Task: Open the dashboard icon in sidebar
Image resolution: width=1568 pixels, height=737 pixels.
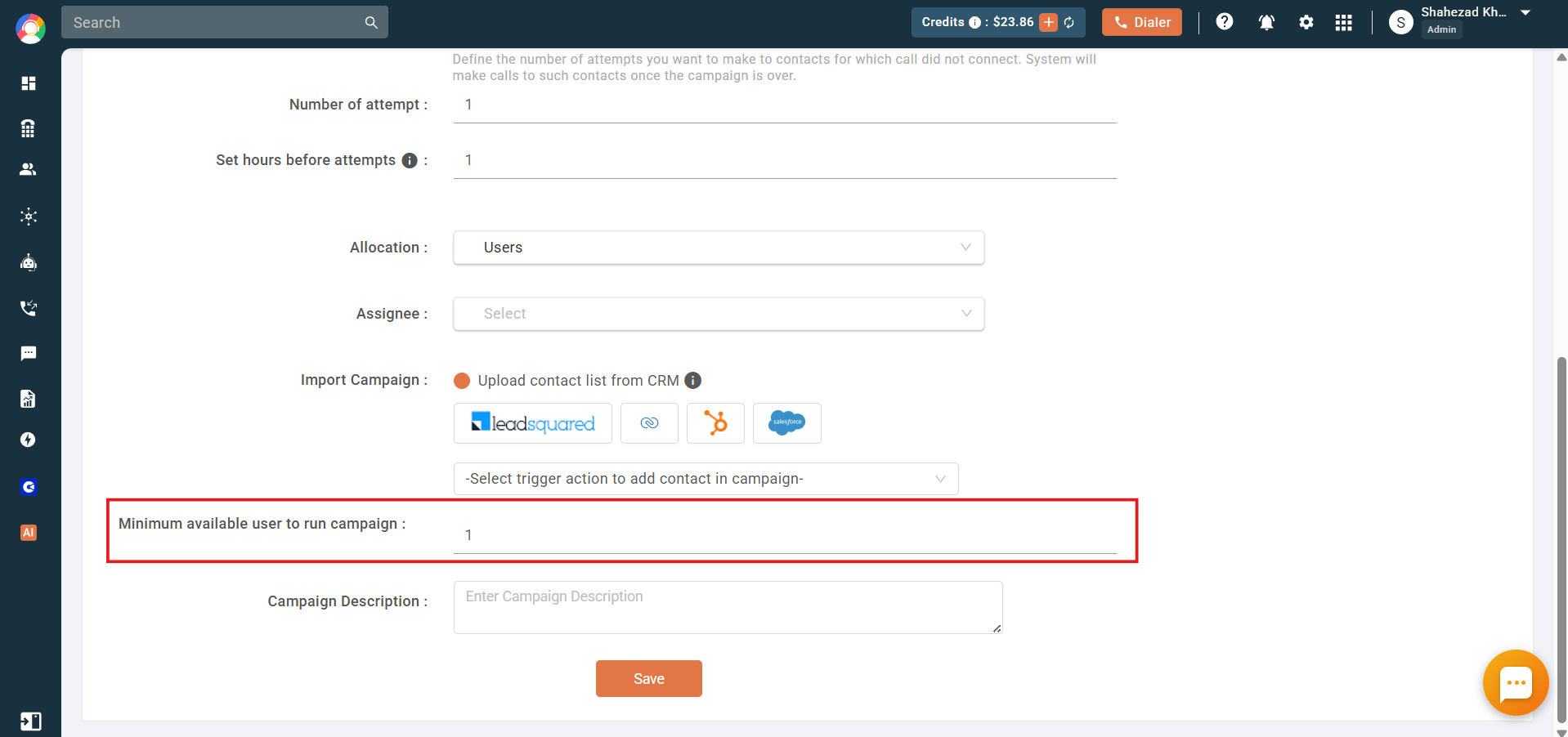Action: (x=29, y=83)
